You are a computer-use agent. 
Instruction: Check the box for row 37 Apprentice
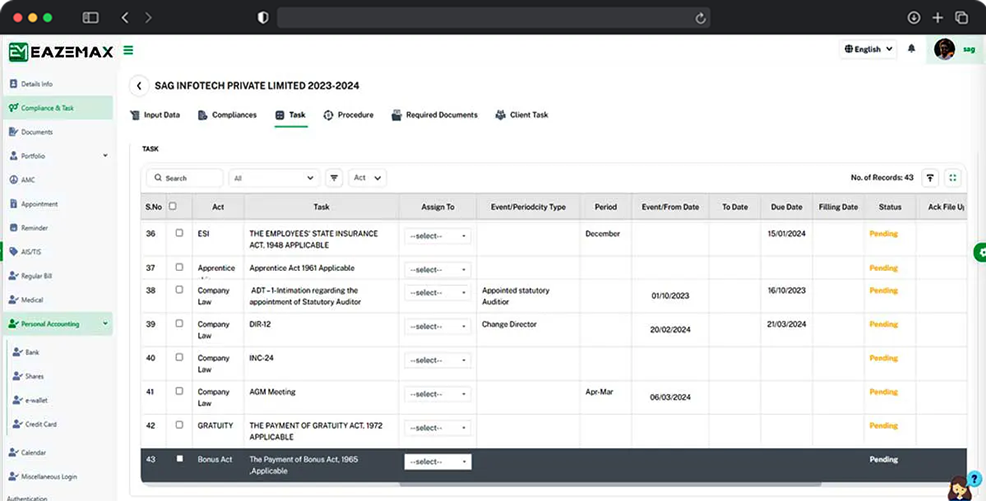179,267
